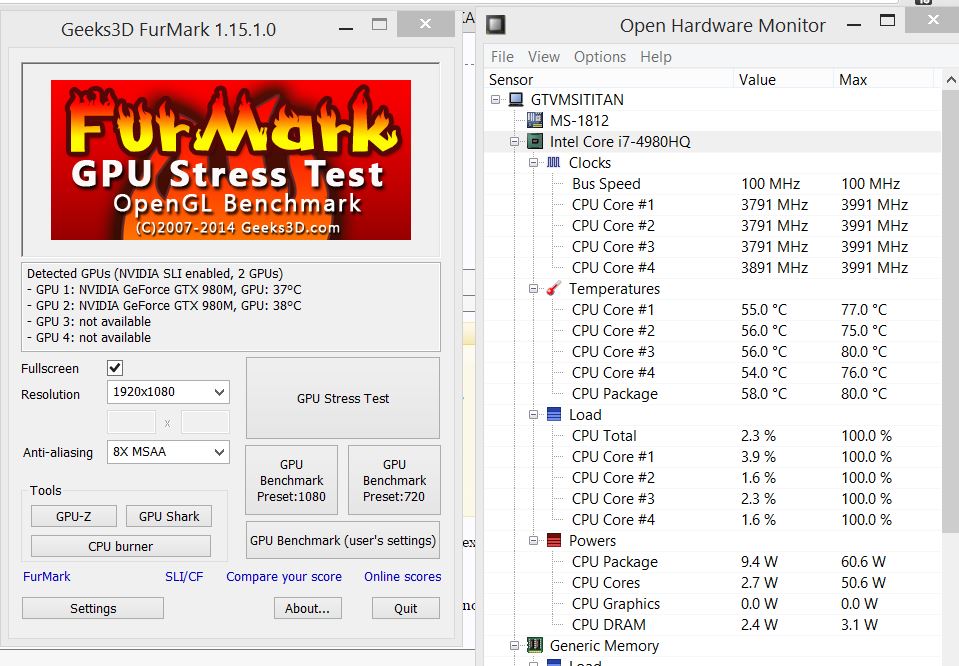Launch the GPU-Z tool
This screenshot has width=959, height=666.
click(x=73, y=516)
